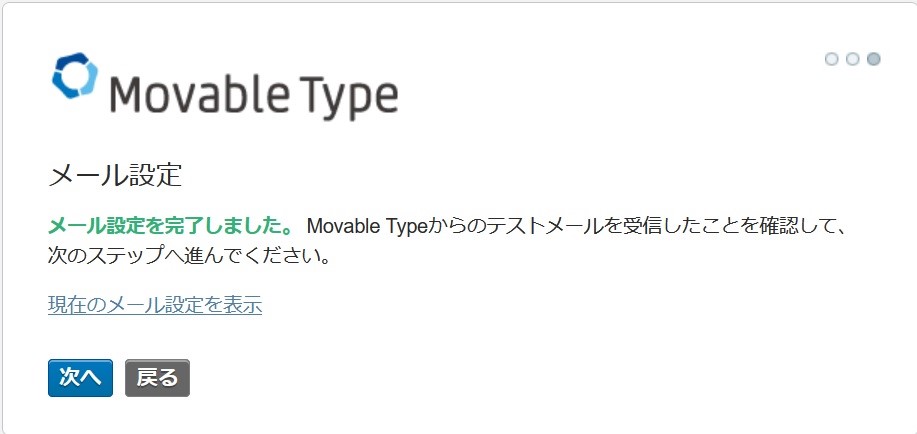Click the 次へ button
917x434 pixels.
80,378
